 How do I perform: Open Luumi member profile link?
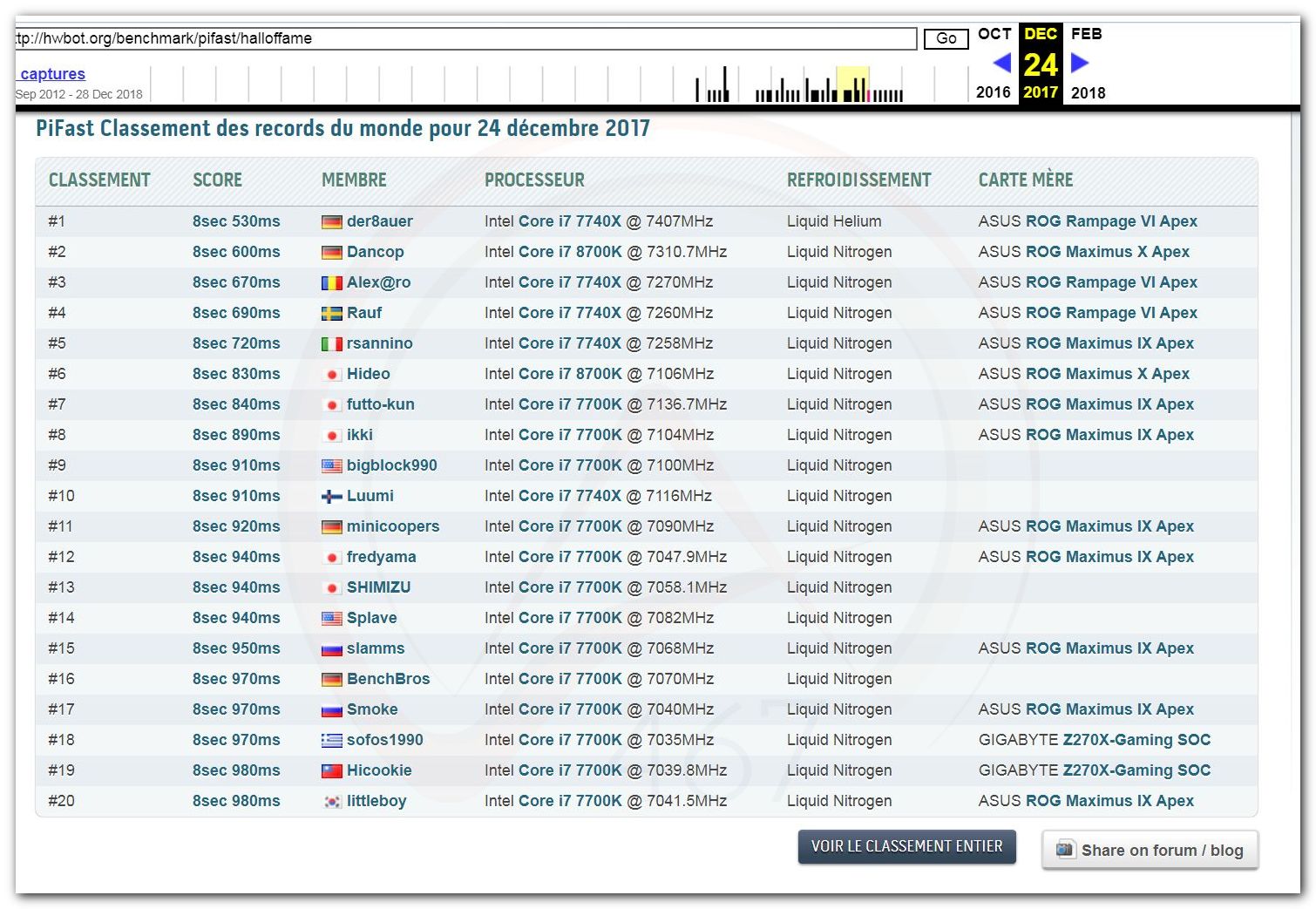click(x=370, y=496)
